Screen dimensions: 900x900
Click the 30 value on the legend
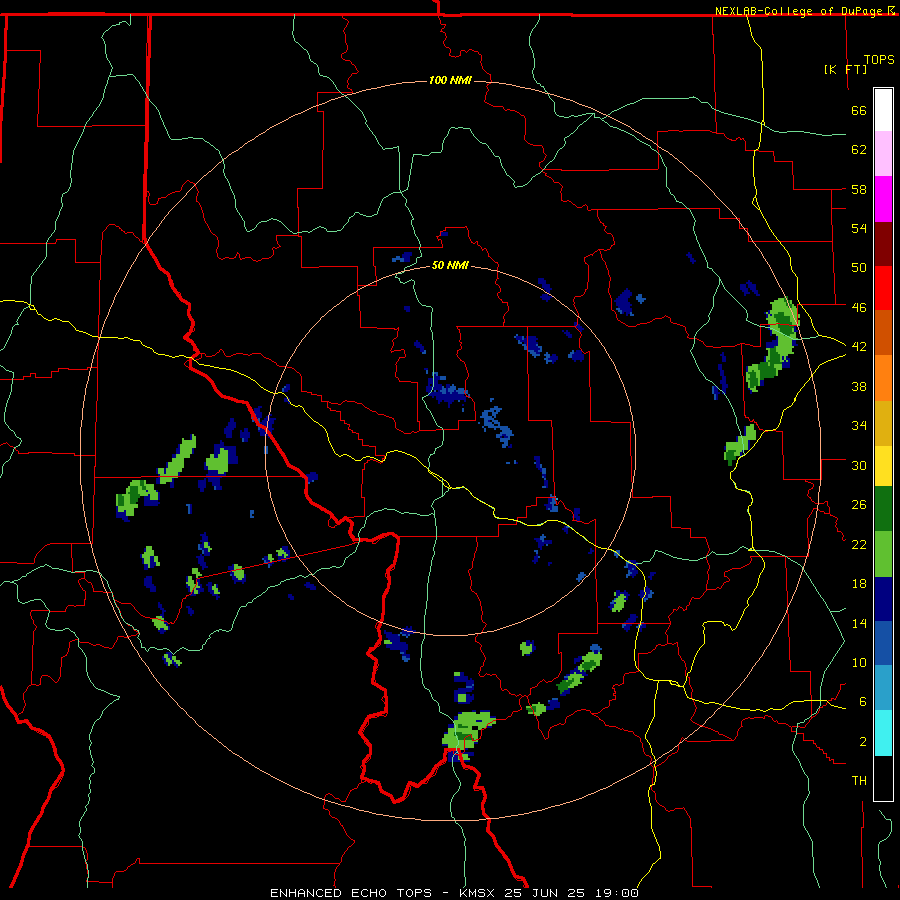(859, 465)
